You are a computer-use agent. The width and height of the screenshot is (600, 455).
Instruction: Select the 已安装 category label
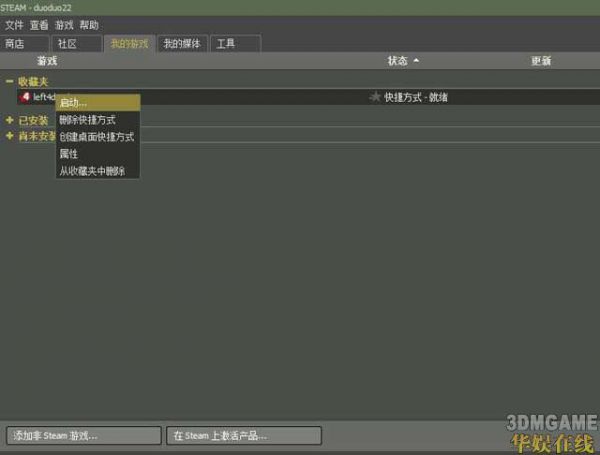[x=33, y=121]
